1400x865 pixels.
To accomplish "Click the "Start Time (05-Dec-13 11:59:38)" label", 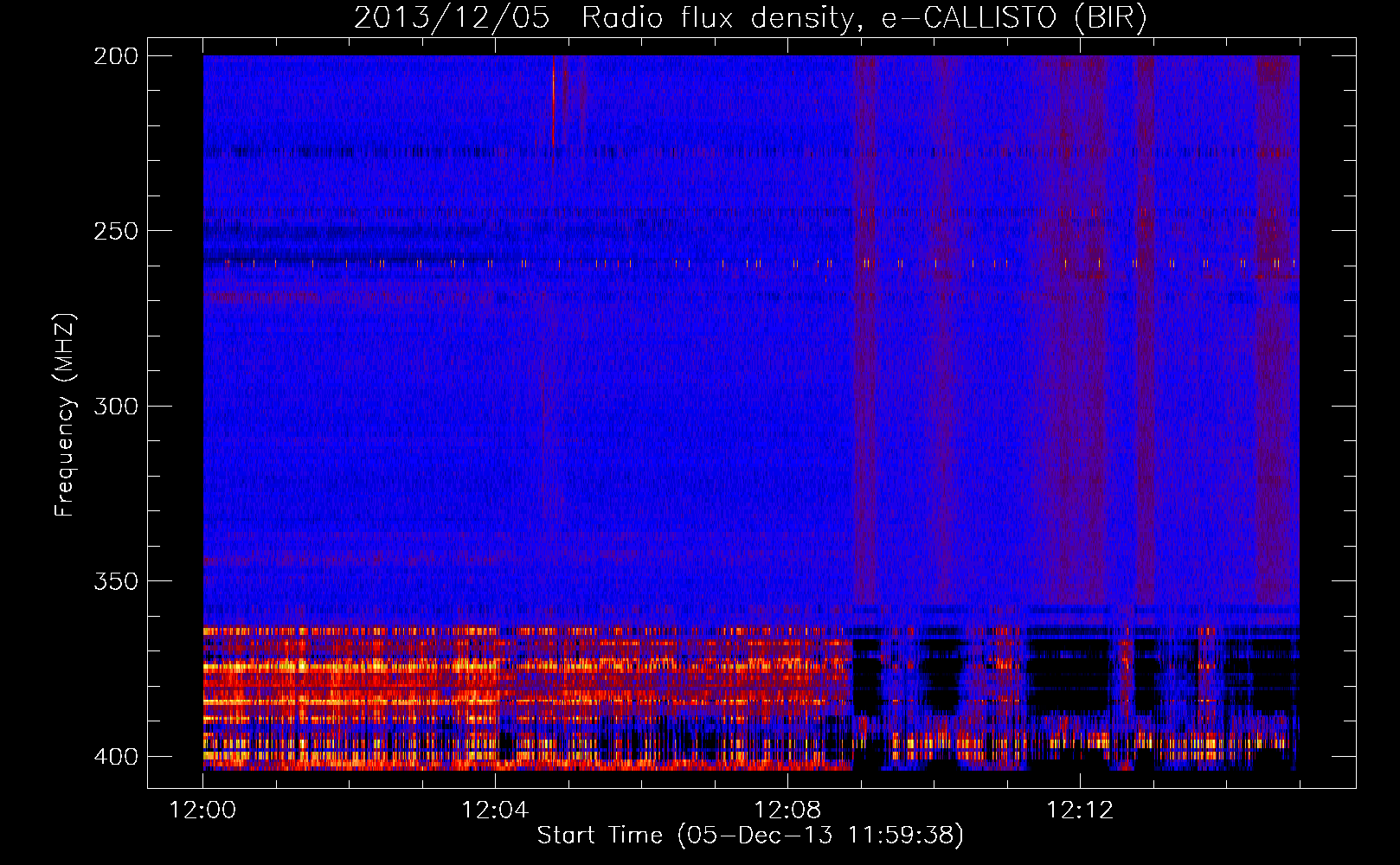I will click(x=750, y=836).
